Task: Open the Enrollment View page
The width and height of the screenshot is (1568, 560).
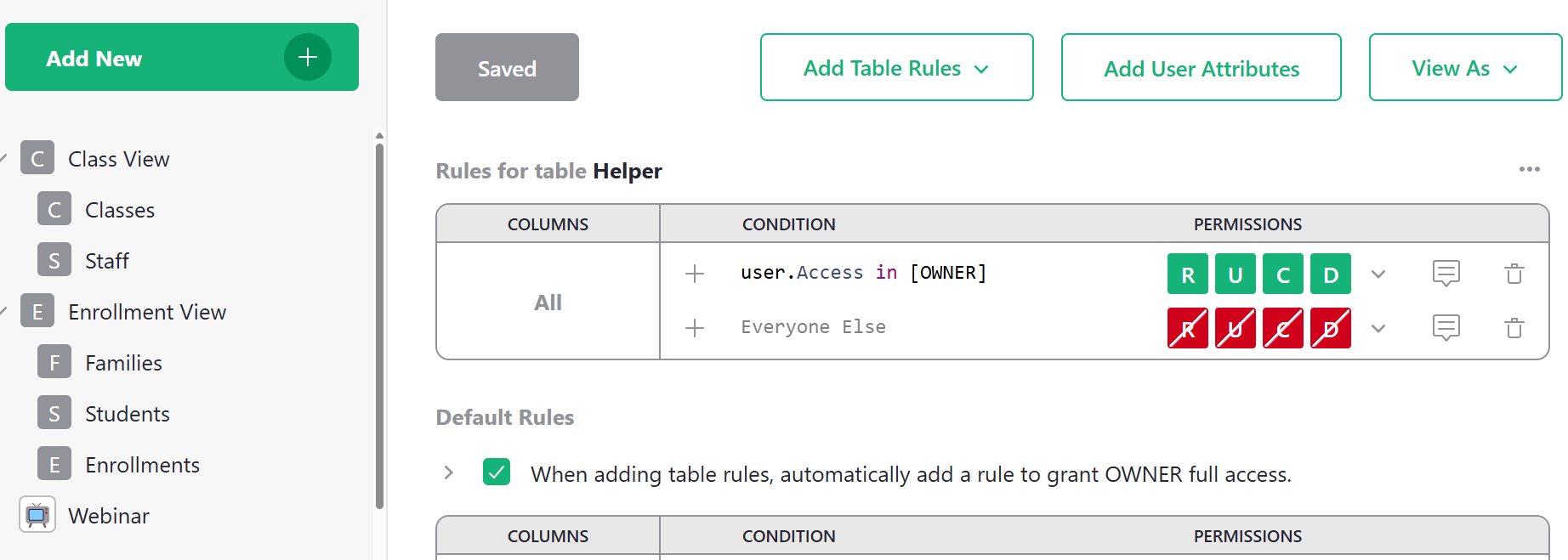Action: [147, 312]
